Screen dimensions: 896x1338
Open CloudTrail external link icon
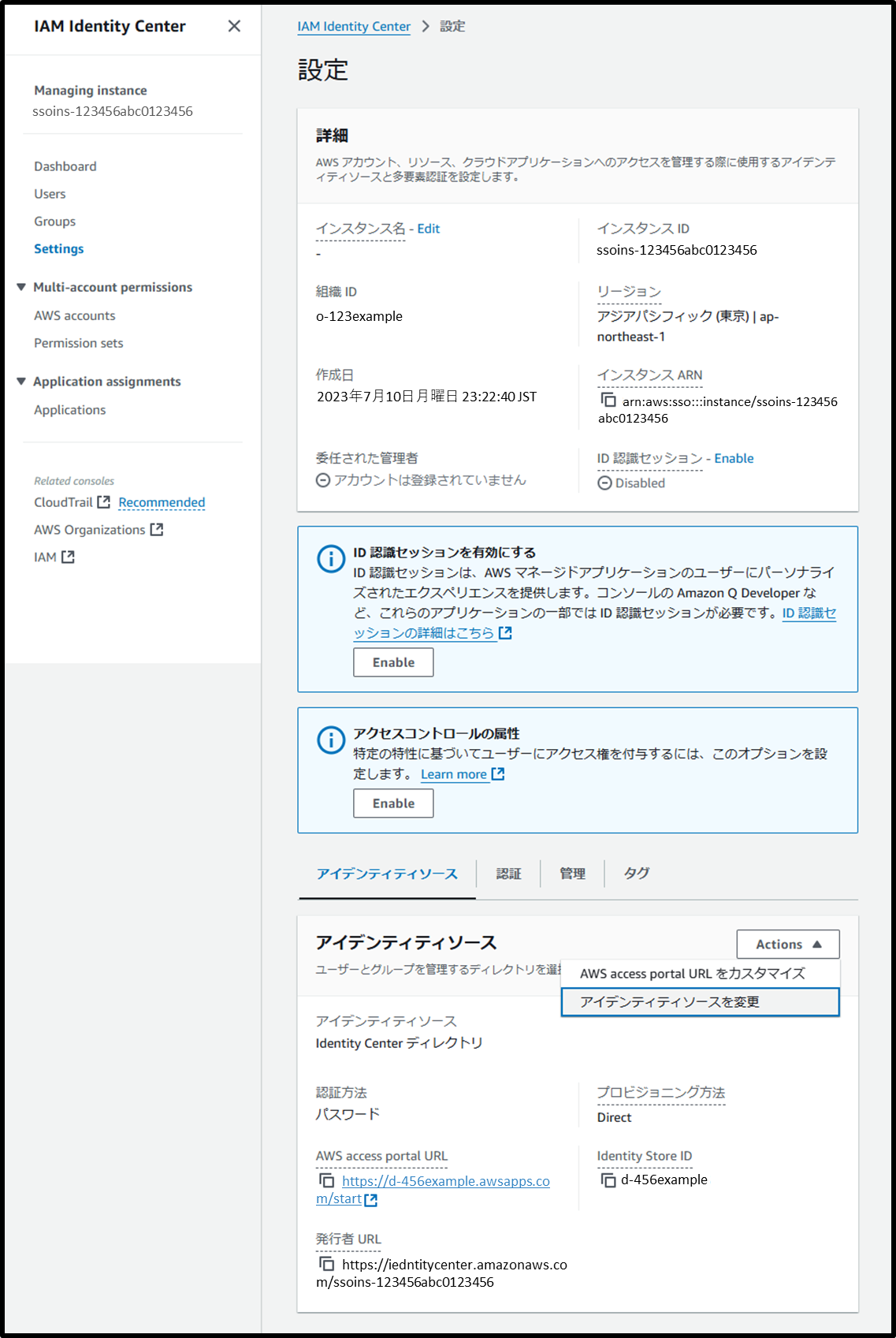[103, 502]
